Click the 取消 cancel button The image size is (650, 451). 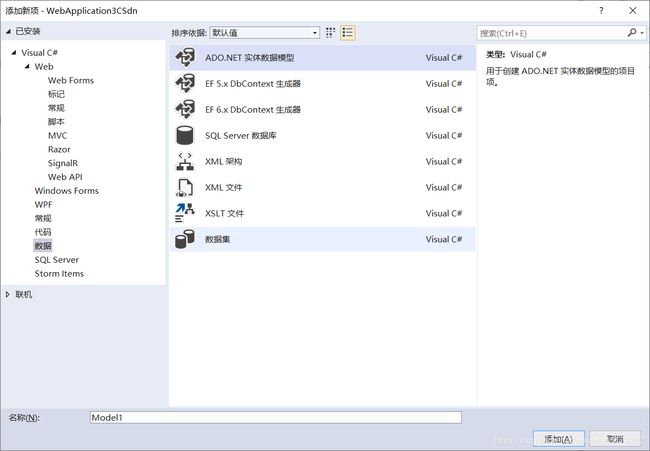615,439
